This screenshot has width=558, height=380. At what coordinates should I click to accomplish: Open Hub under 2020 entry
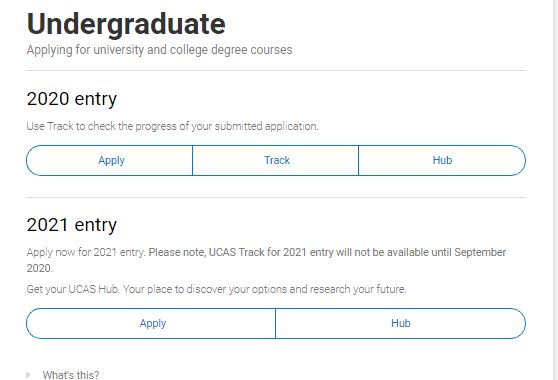[x=442, y=160]
